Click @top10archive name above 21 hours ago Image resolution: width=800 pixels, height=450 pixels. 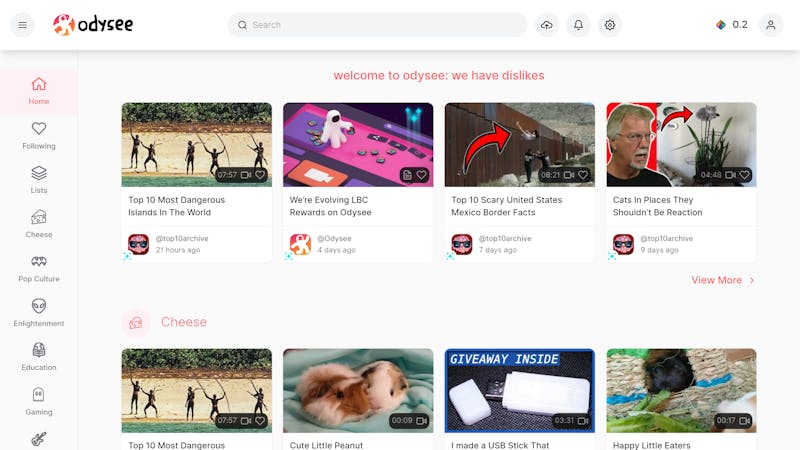pos(182,238)
